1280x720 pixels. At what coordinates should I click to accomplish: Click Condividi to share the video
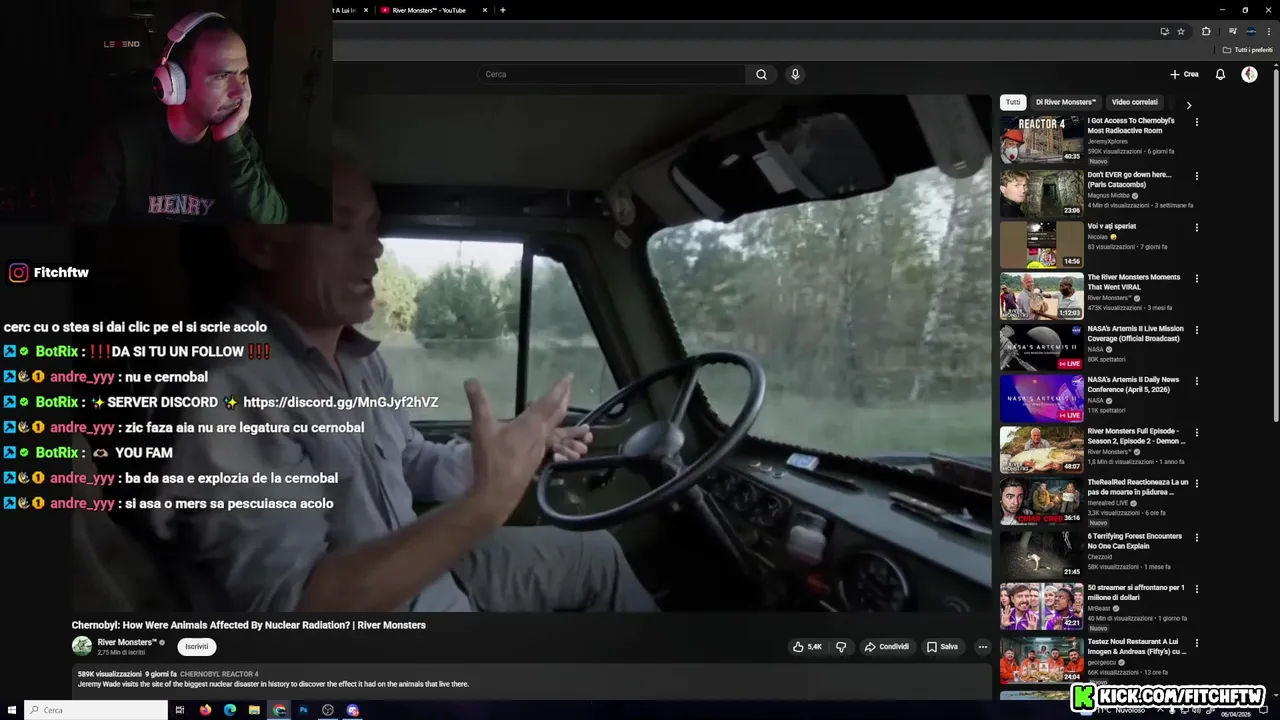(x=887, y=647)
